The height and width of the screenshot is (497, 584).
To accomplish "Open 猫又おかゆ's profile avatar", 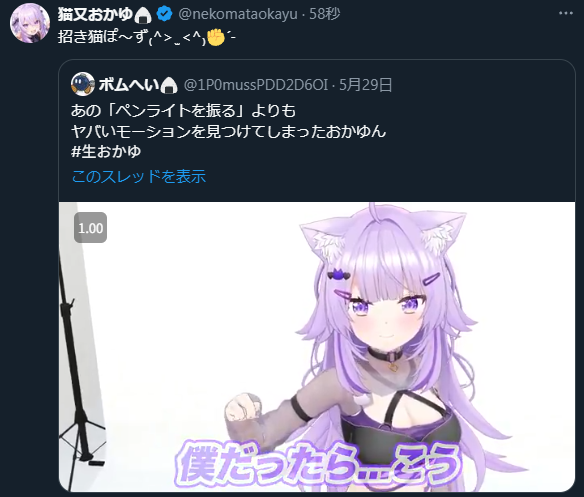I will [x=30, y=24].
